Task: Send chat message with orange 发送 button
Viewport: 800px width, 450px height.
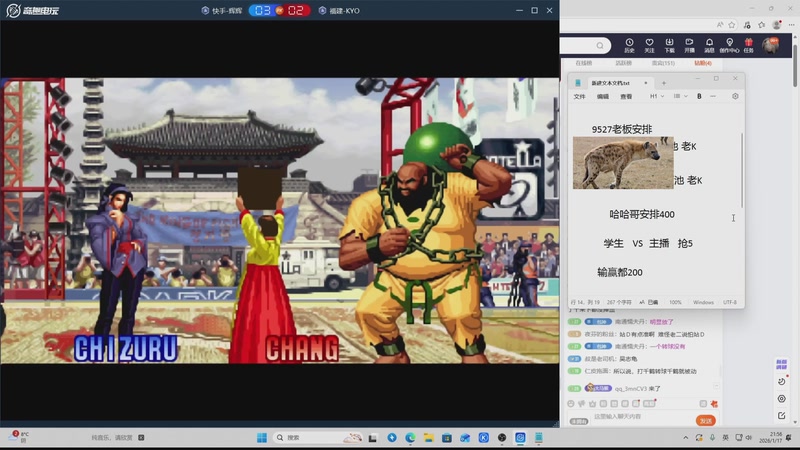Action: (x=706, y=421)
